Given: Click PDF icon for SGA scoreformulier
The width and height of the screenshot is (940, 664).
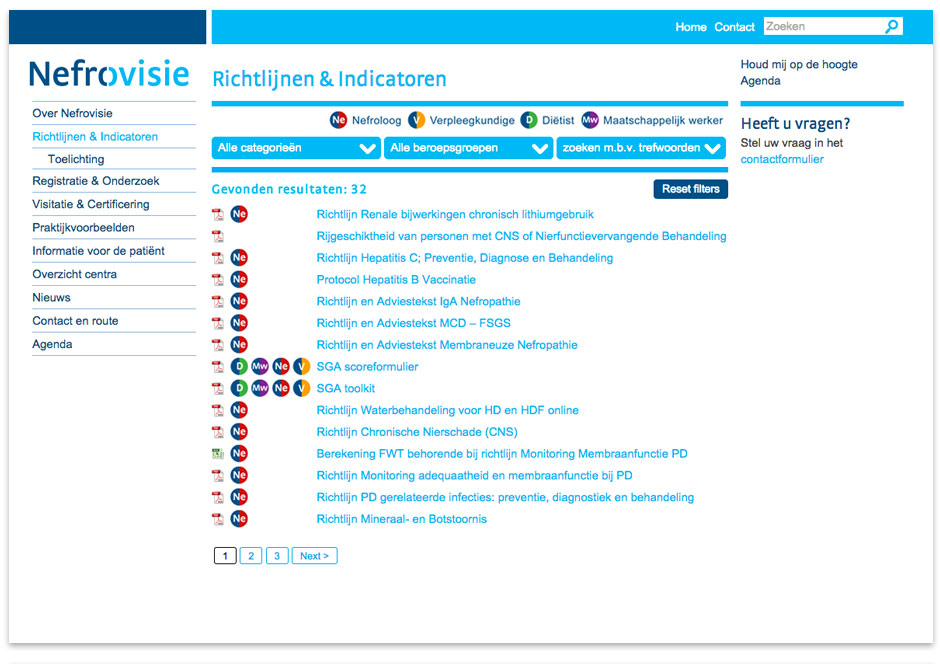Looking at the screenshot, I should [218, 367].
